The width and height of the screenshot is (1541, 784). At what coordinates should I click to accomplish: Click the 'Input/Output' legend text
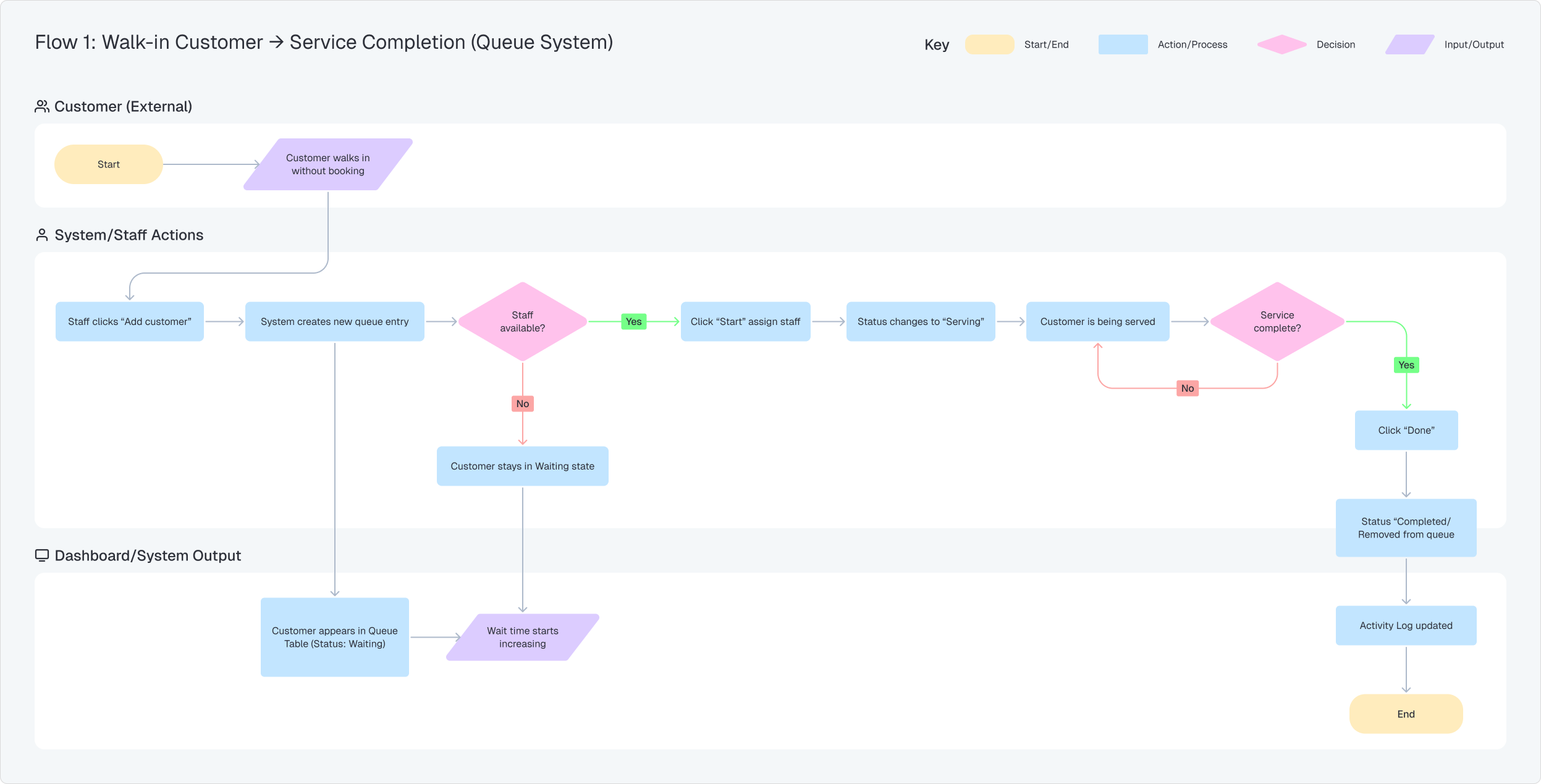point(1474,44)
